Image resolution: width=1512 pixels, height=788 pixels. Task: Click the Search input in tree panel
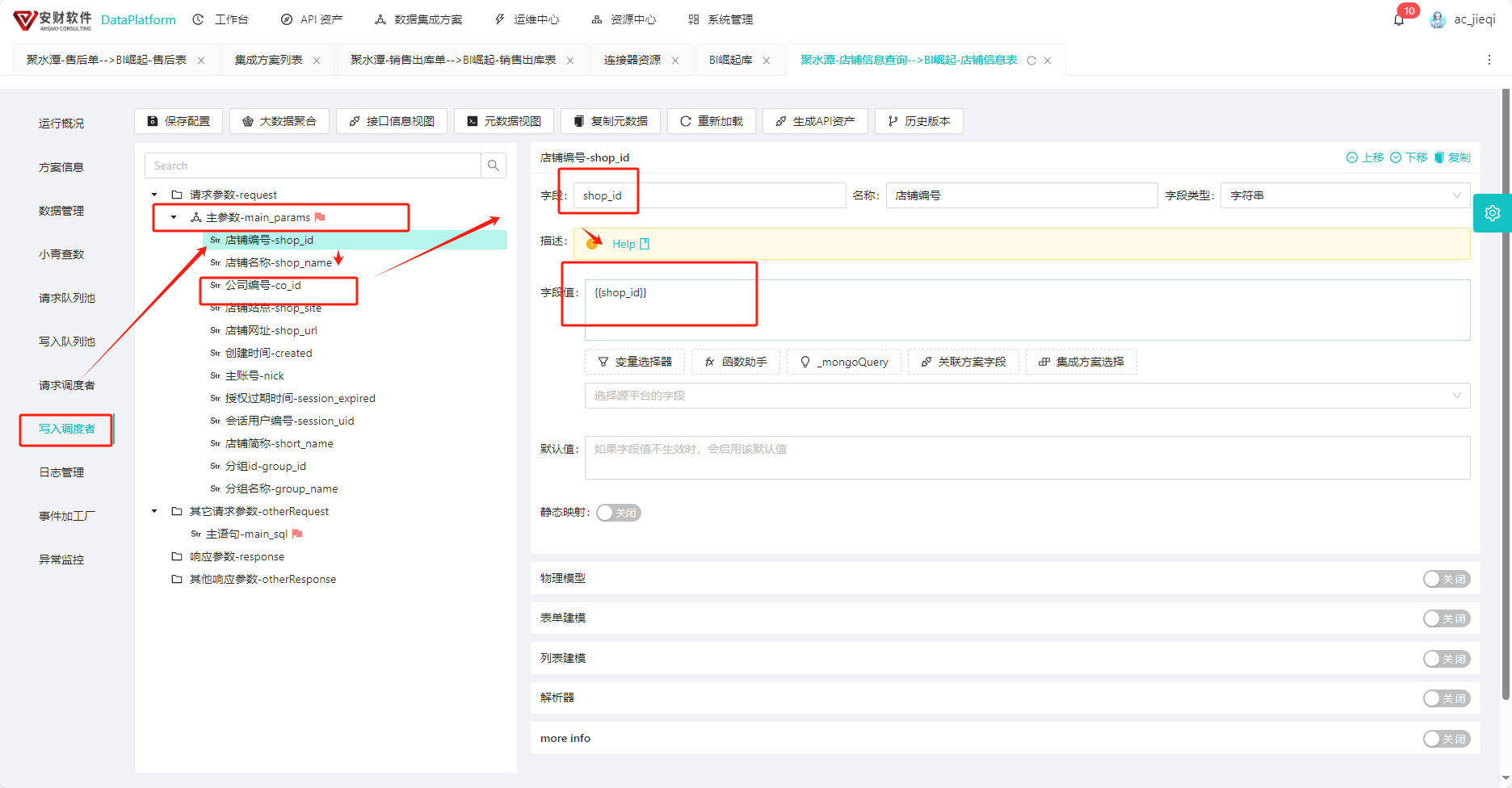point(313,166)
